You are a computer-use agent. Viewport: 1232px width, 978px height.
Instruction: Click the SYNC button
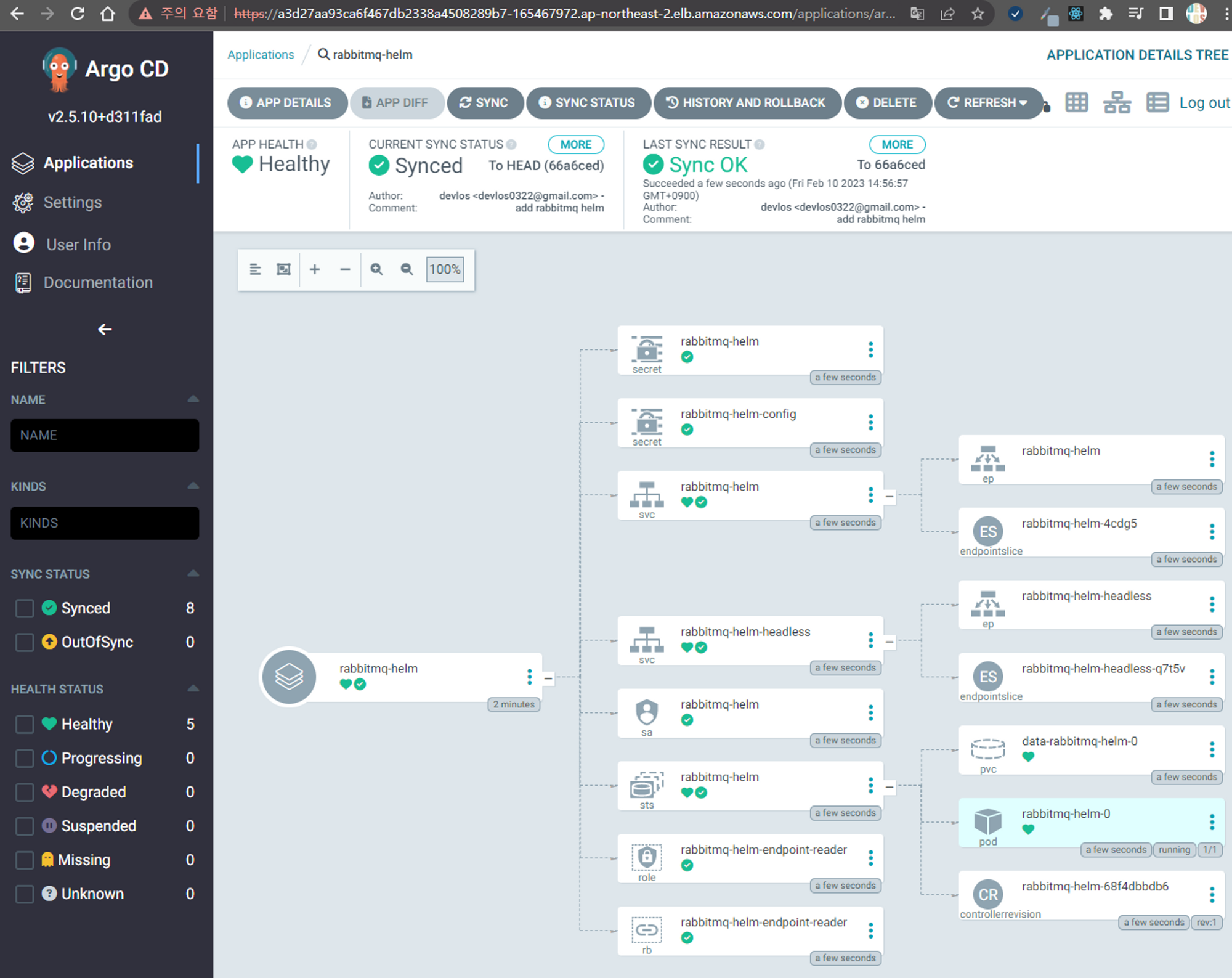[484, 103]
